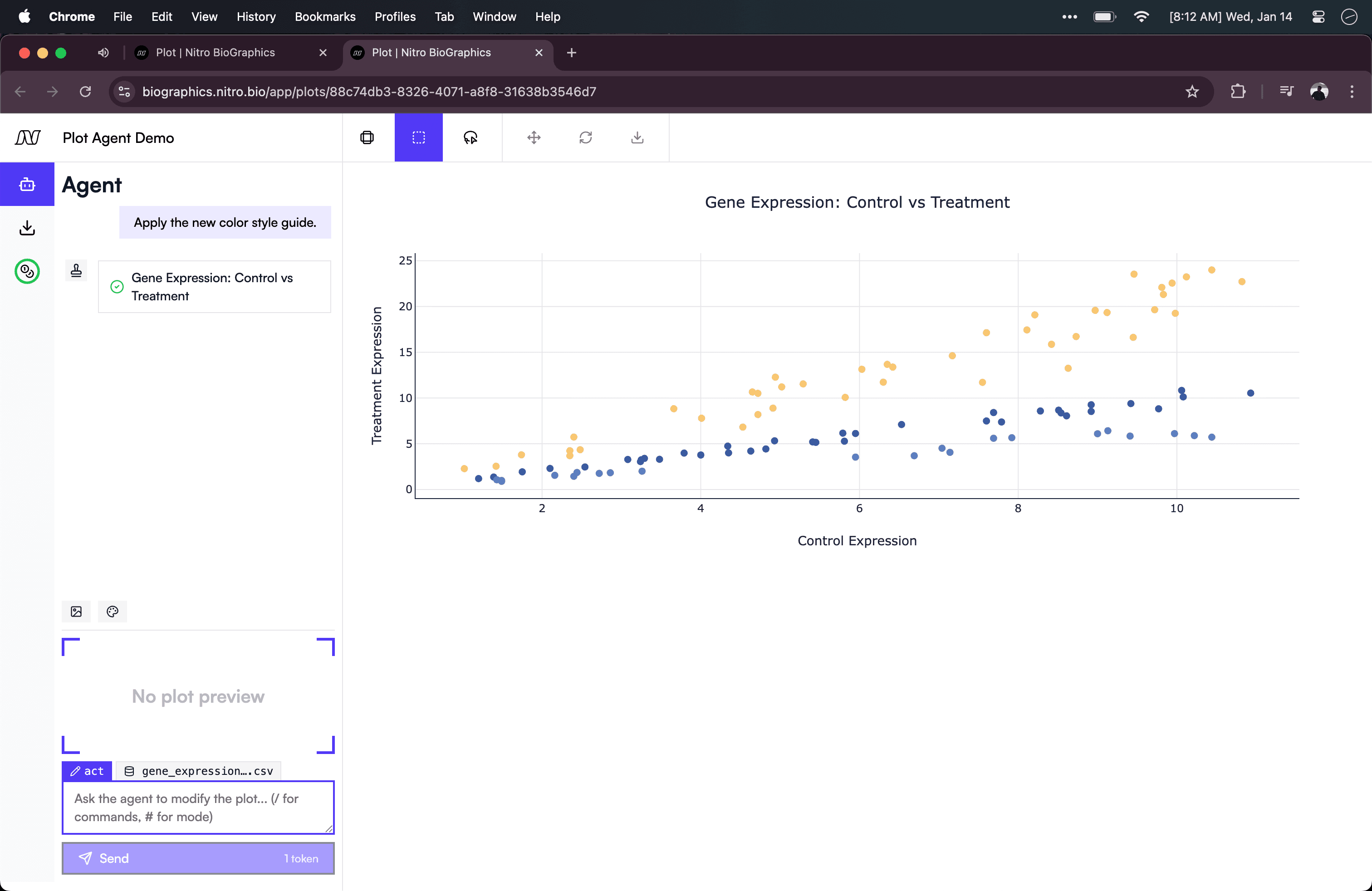The image size is (1372, 891).
Task: Click the copy layers icon in toolbar
Action: pyautogui.click(x=367, y=137)
